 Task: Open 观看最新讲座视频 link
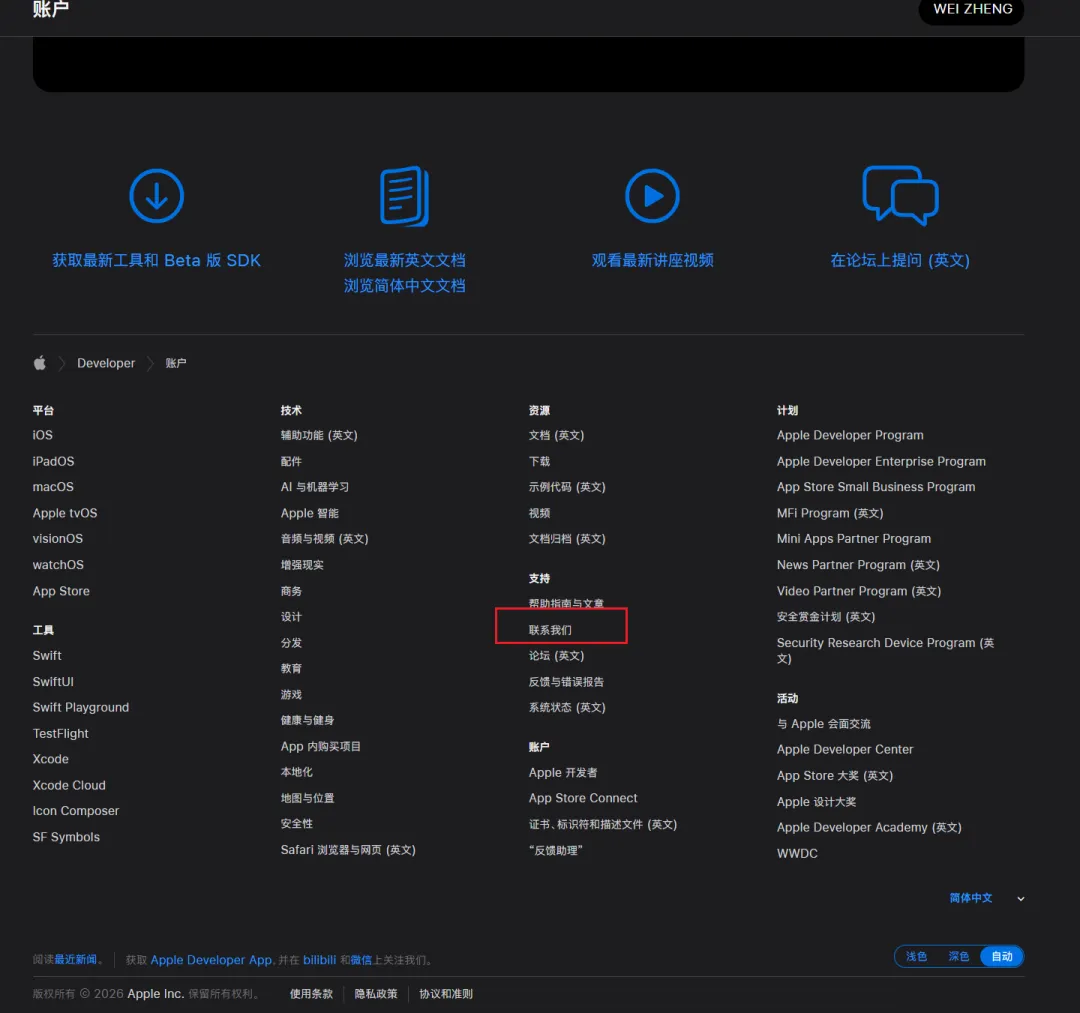[652, 260]
